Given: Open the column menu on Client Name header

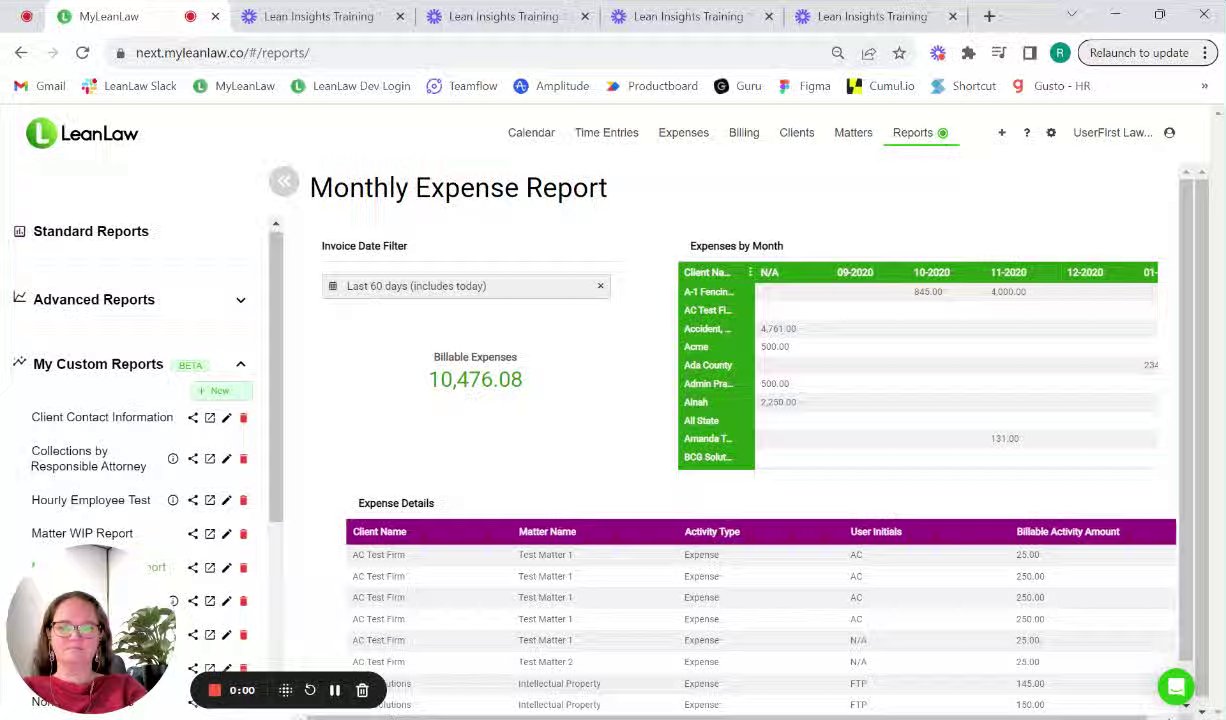Looking at the screenshot, I should tap(750, 273).
